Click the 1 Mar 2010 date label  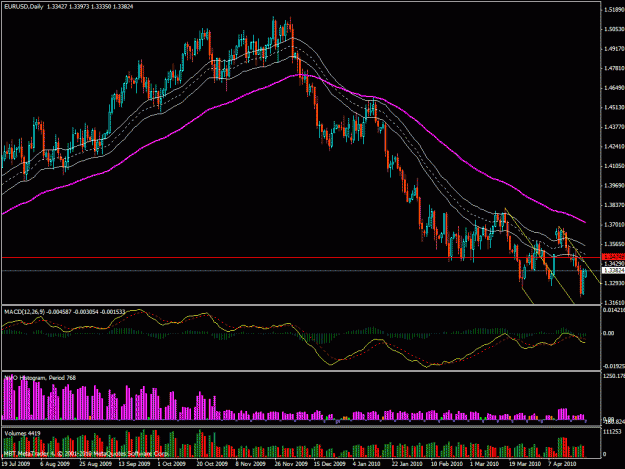(x=484, y=464)
